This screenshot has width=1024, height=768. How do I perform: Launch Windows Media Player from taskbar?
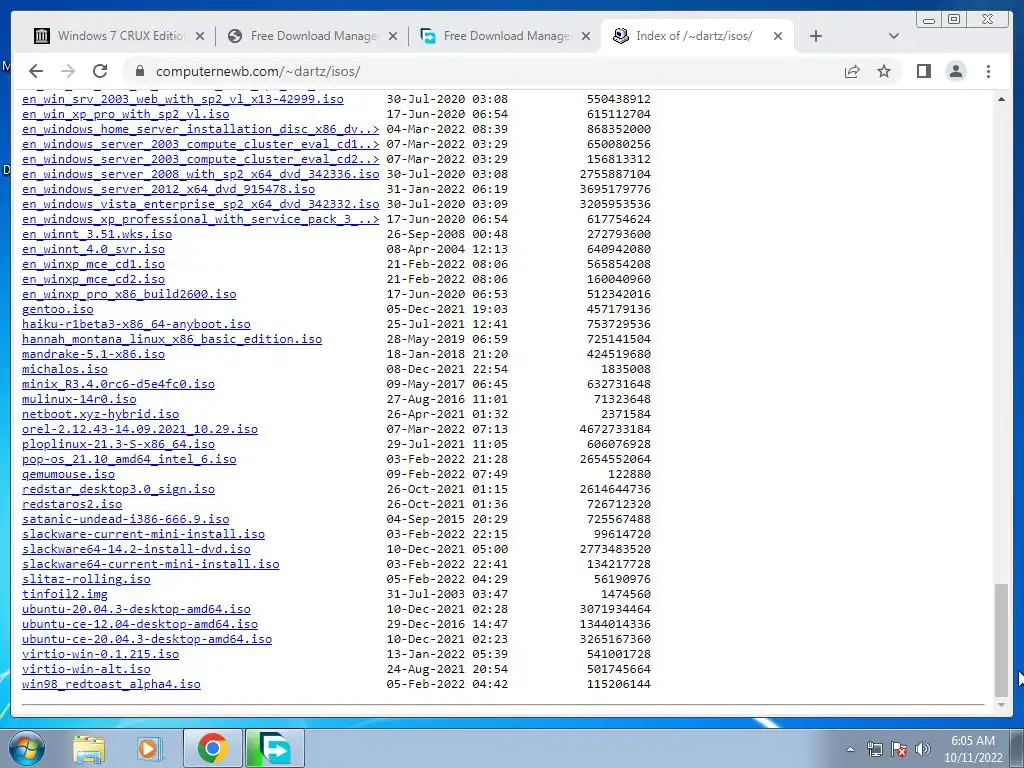[x=149, y=748]
